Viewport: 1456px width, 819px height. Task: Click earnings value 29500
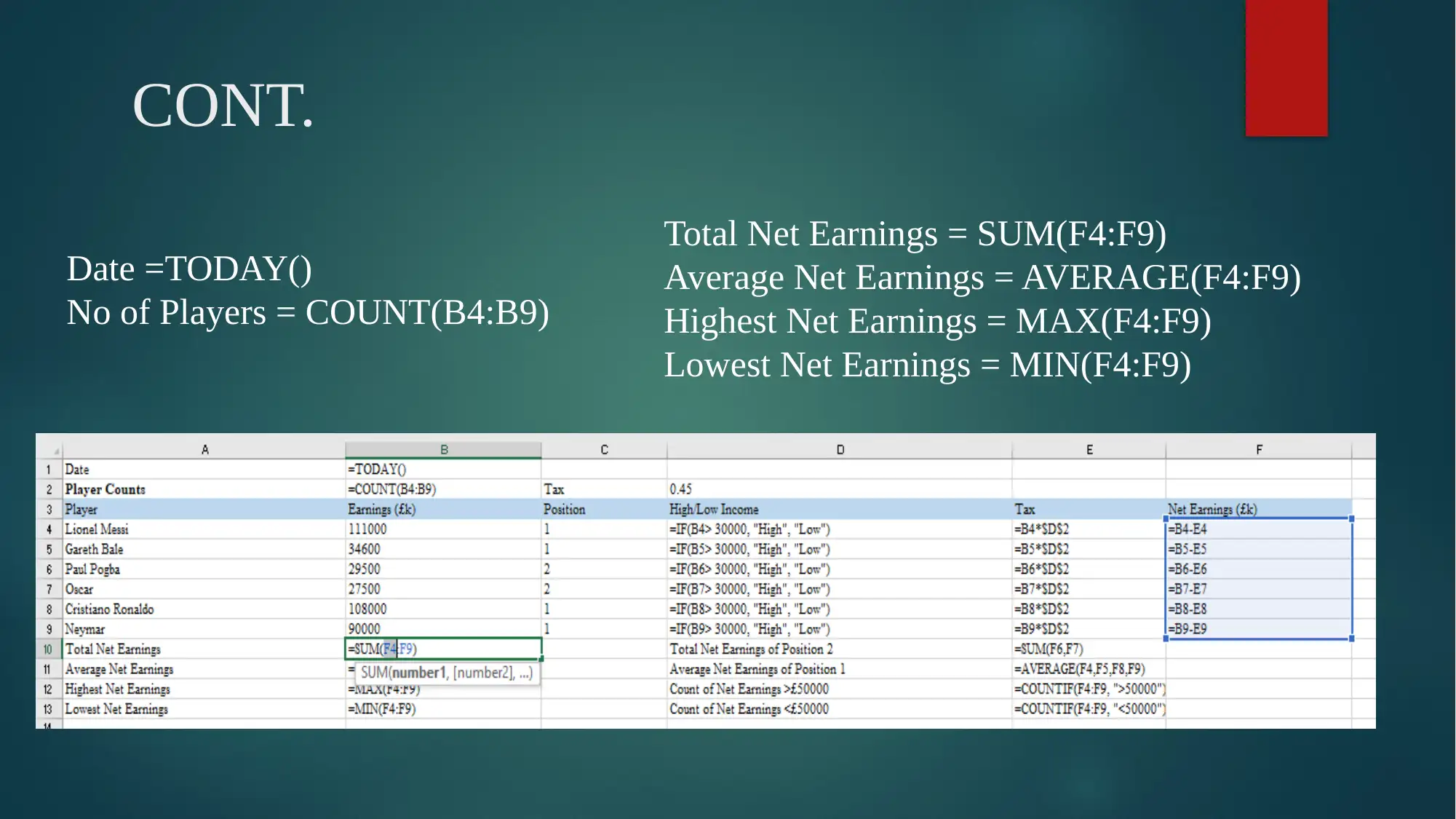coord(443,569)
